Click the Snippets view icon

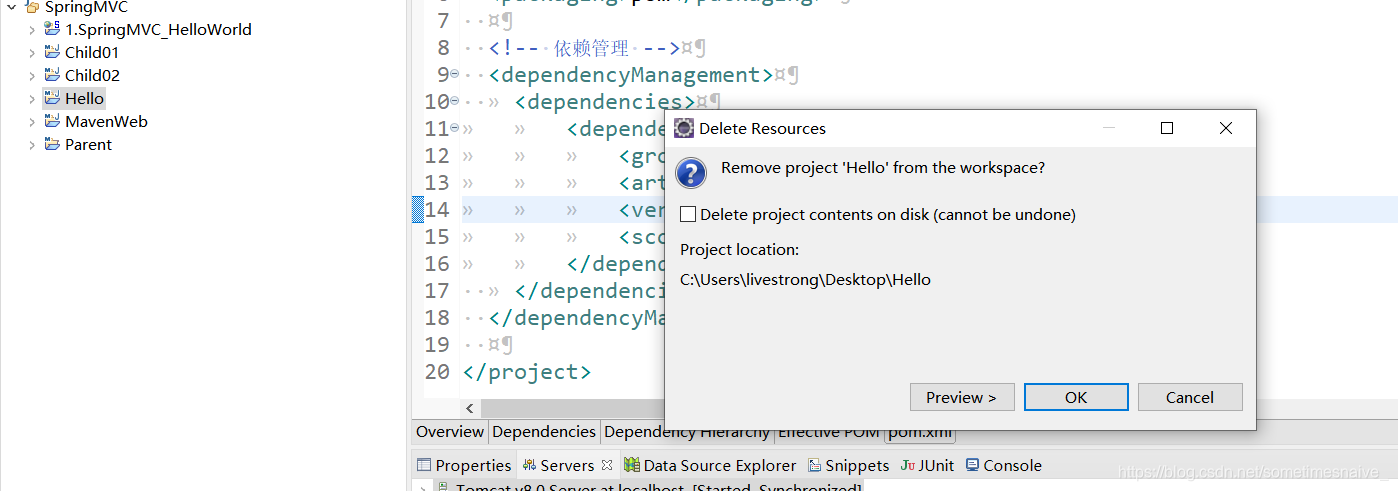(815, 465)
